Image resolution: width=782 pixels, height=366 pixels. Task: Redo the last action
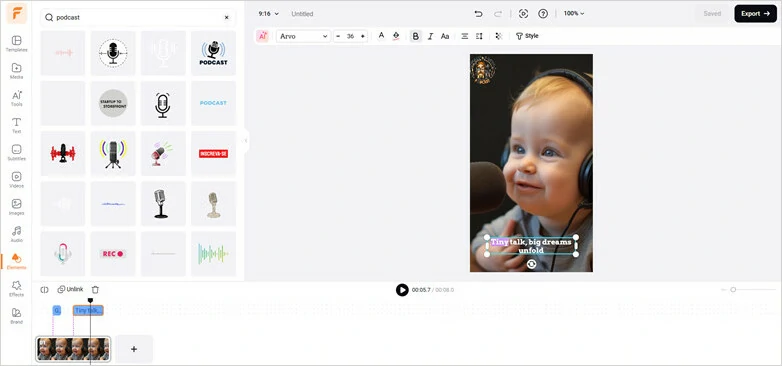coord(498,14)
